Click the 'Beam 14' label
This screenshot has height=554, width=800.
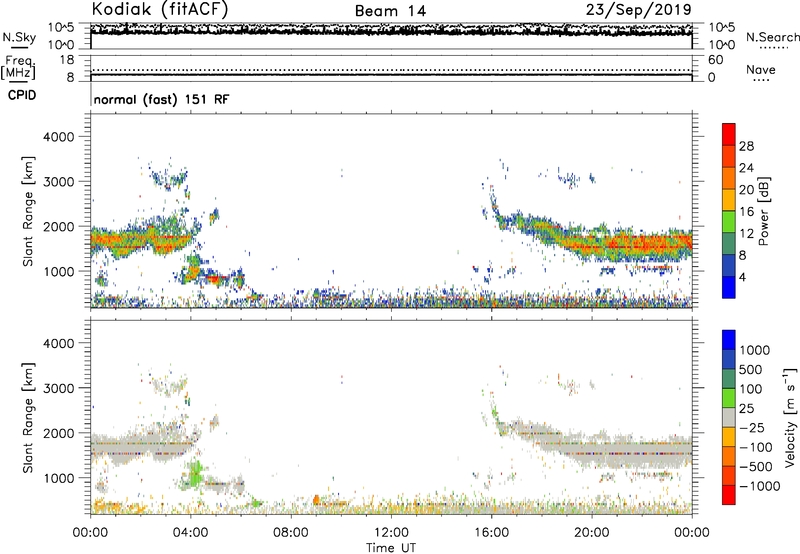click(x=390, y=11)
